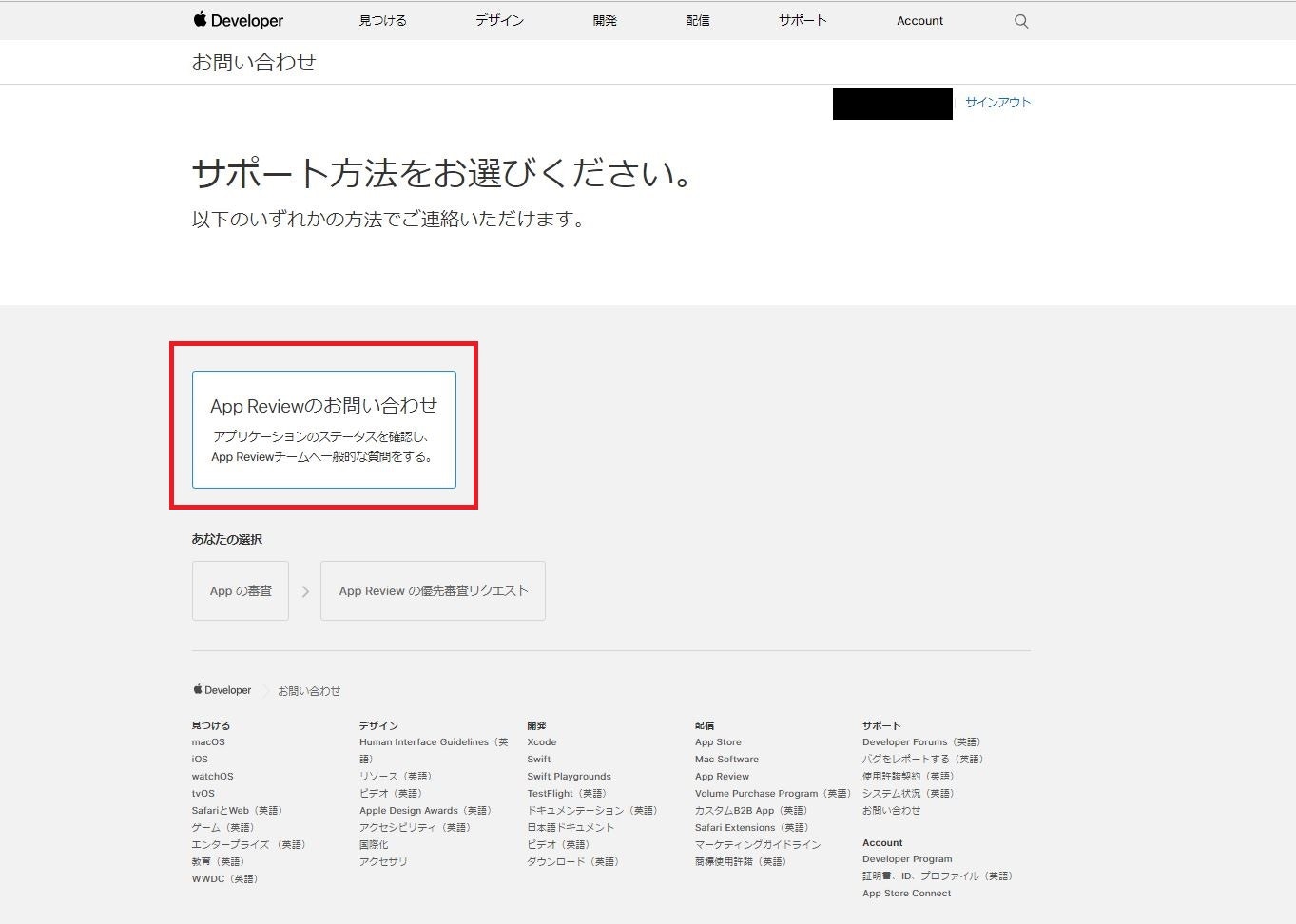Open カスタムB2B App（英語）footer link

point(751,811)
